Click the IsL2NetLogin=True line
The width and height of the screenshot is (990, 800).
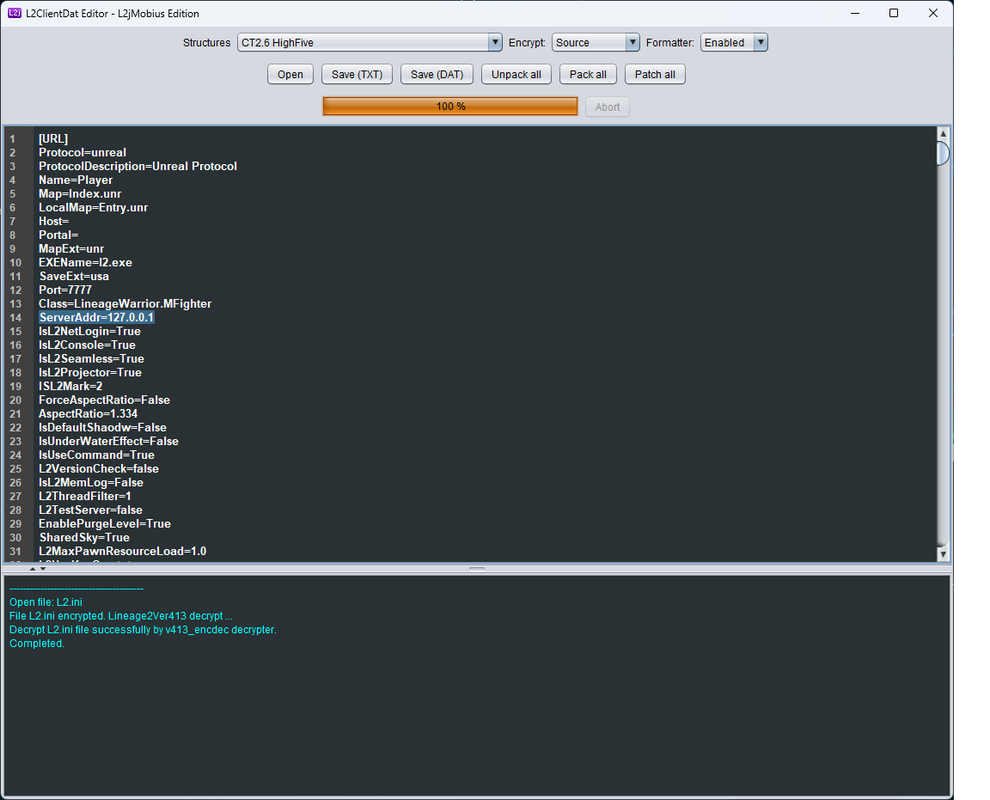point(90,331)
